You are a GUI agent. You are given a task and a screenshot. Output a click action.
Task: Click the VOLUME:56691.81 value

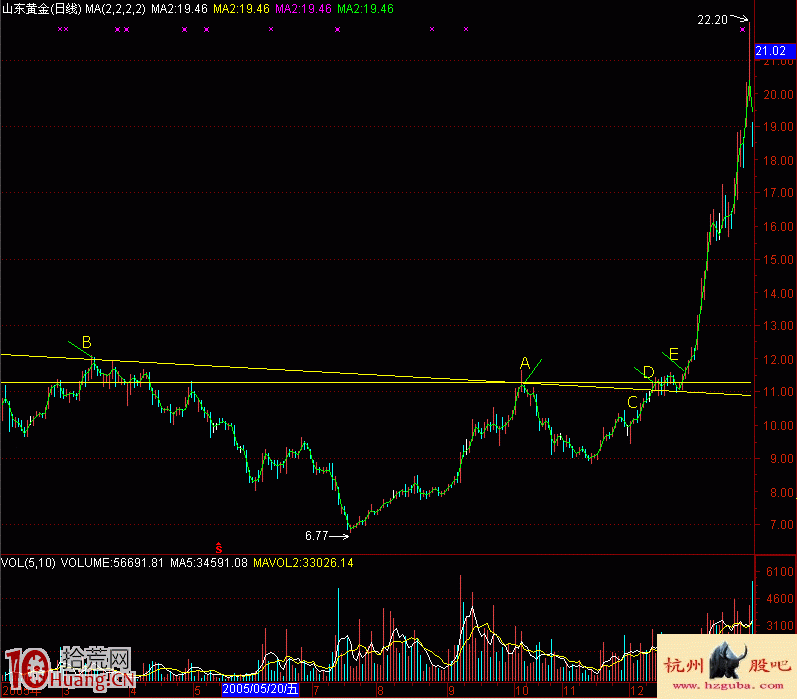112,563
